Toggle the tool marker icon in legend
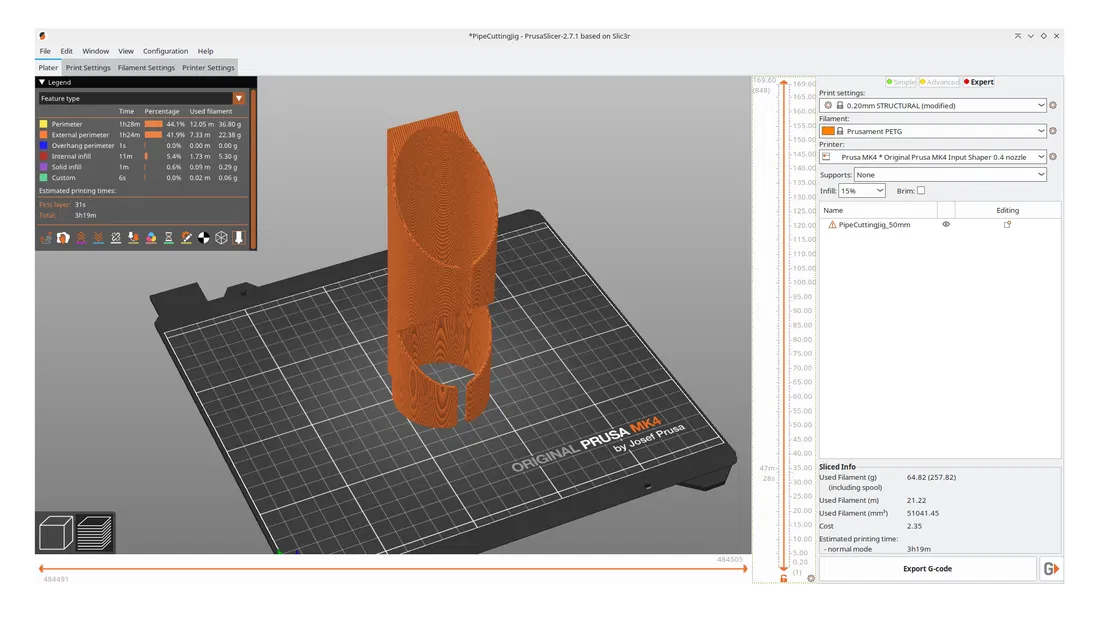 point(239,238)
